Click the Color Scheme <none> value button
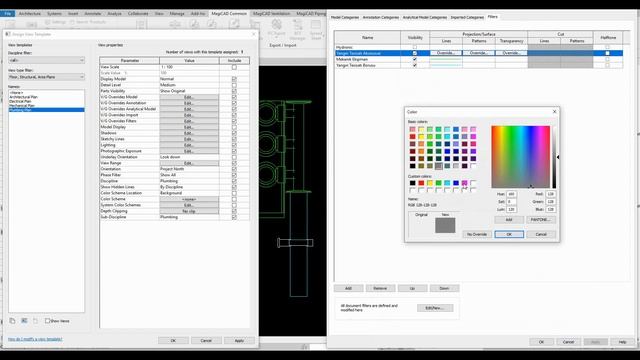640x360 pixels. (x=189, y=199)
